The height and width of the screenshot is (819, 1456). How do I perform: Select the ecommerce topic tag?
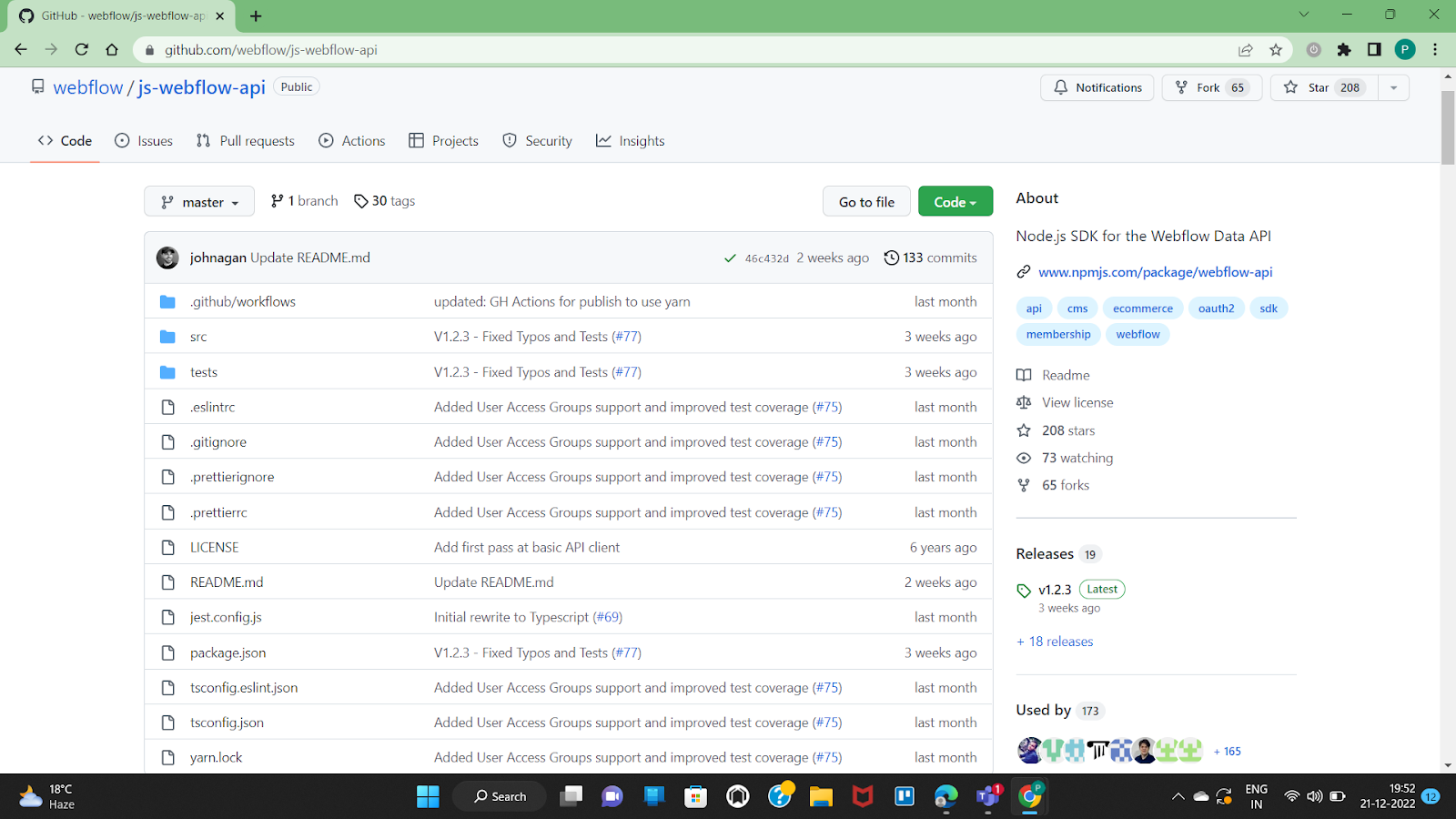[1143, 308]
